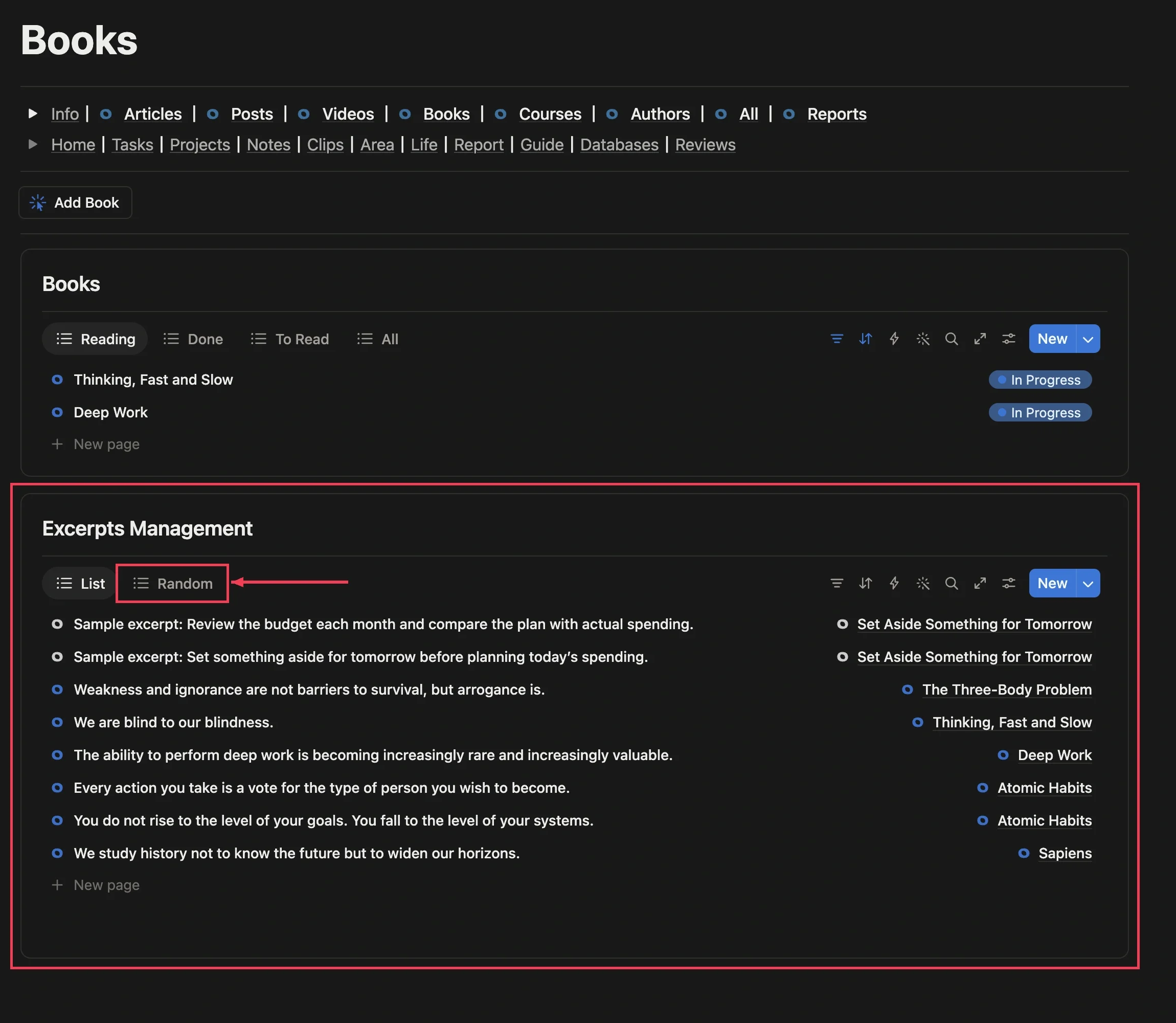Switch to the To Read view tab

(290, 339)
